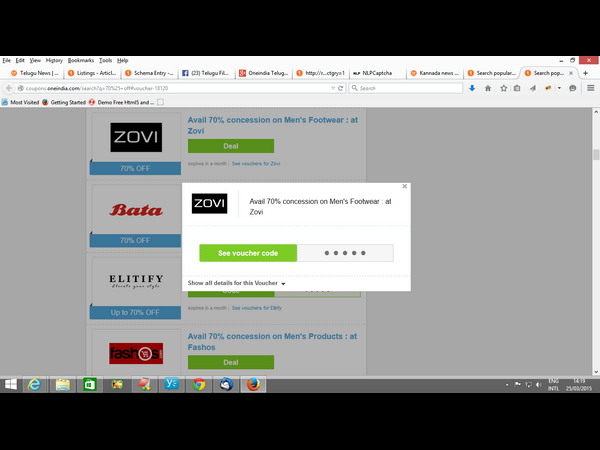Click the Windows Start button

[10, 384]
